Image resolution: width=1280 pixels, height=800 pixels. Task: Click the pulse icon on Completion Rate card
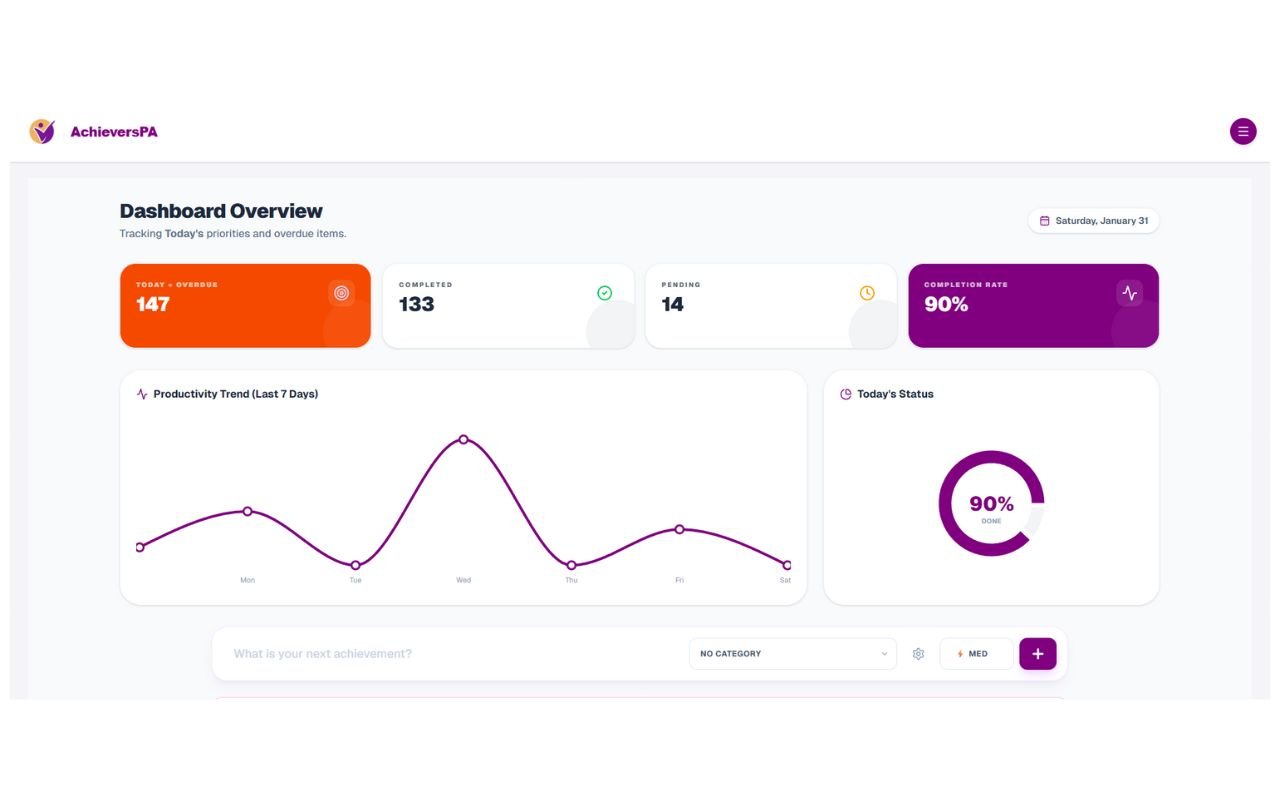(x=1129, y=293)
